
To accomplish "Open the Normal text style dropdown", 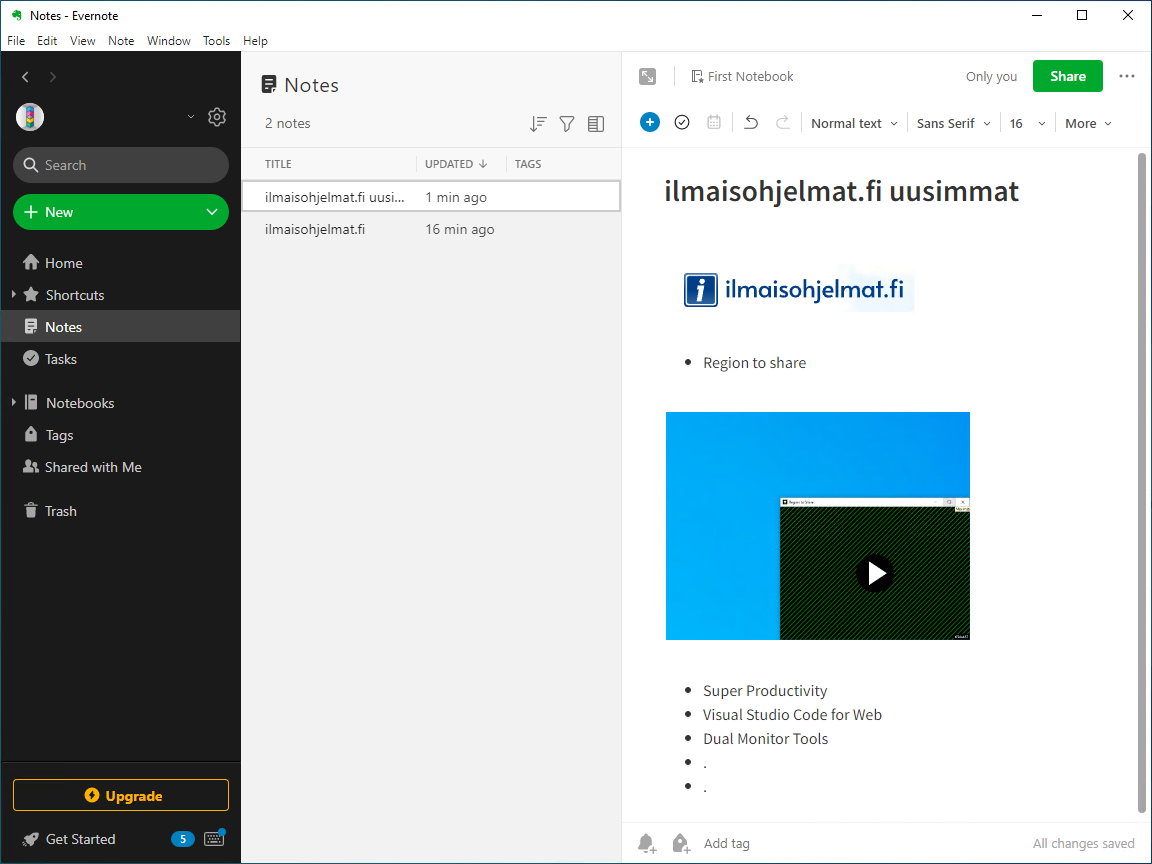I will click(854, 123).
